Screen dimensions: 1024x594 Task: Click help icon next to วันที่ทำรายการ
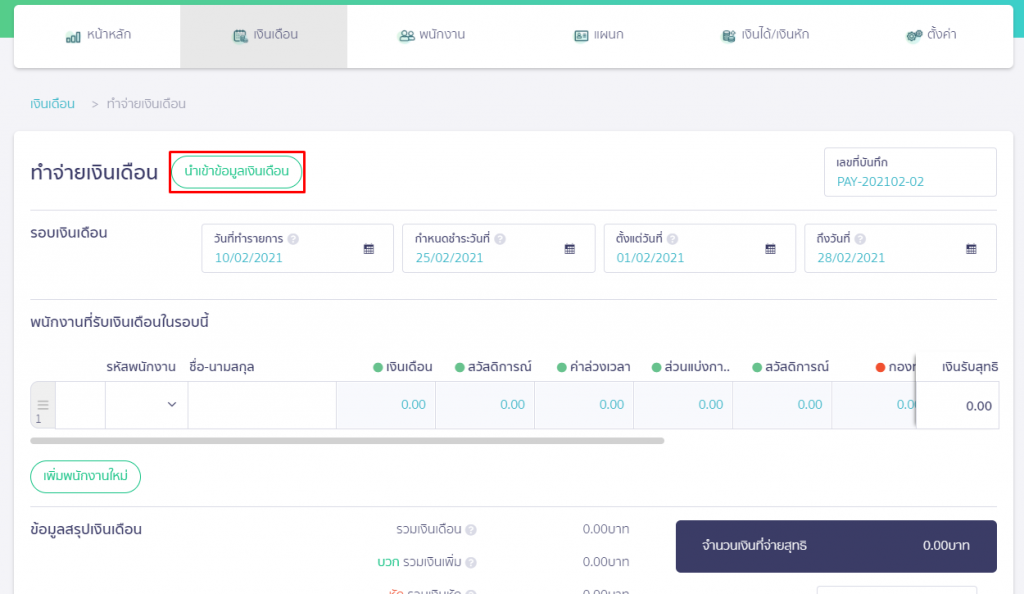tap(293, 239)
